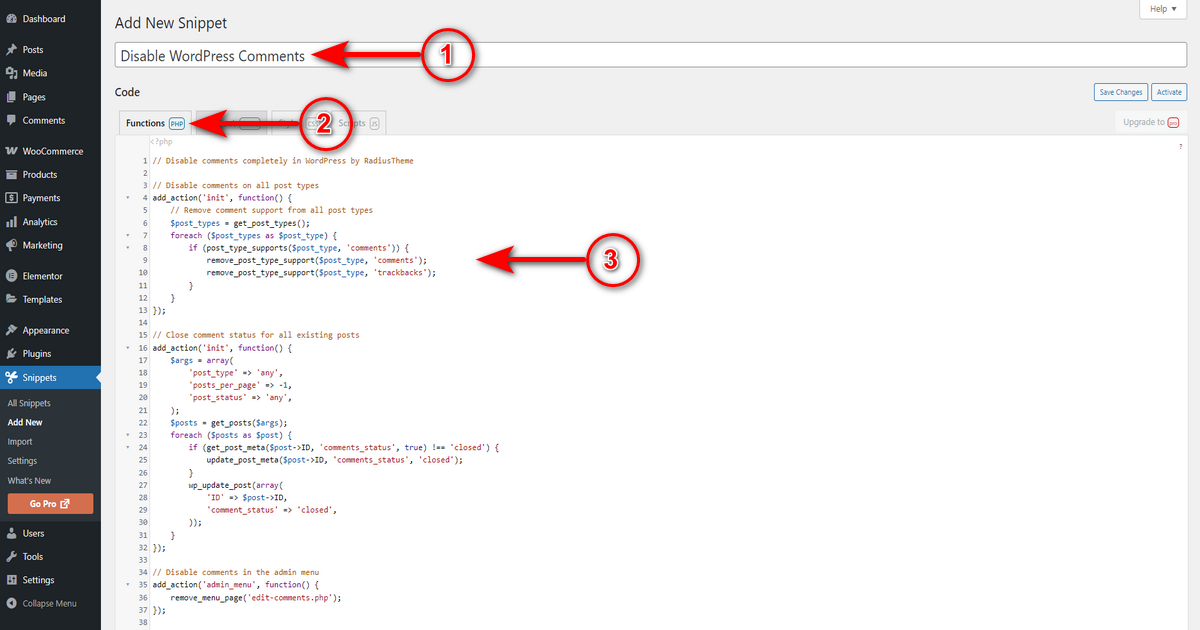The width and height of the screenshot is (1200, 630).
Task: Click "'comment_status' => 'closed'," code line
Action: coord(271,510)
